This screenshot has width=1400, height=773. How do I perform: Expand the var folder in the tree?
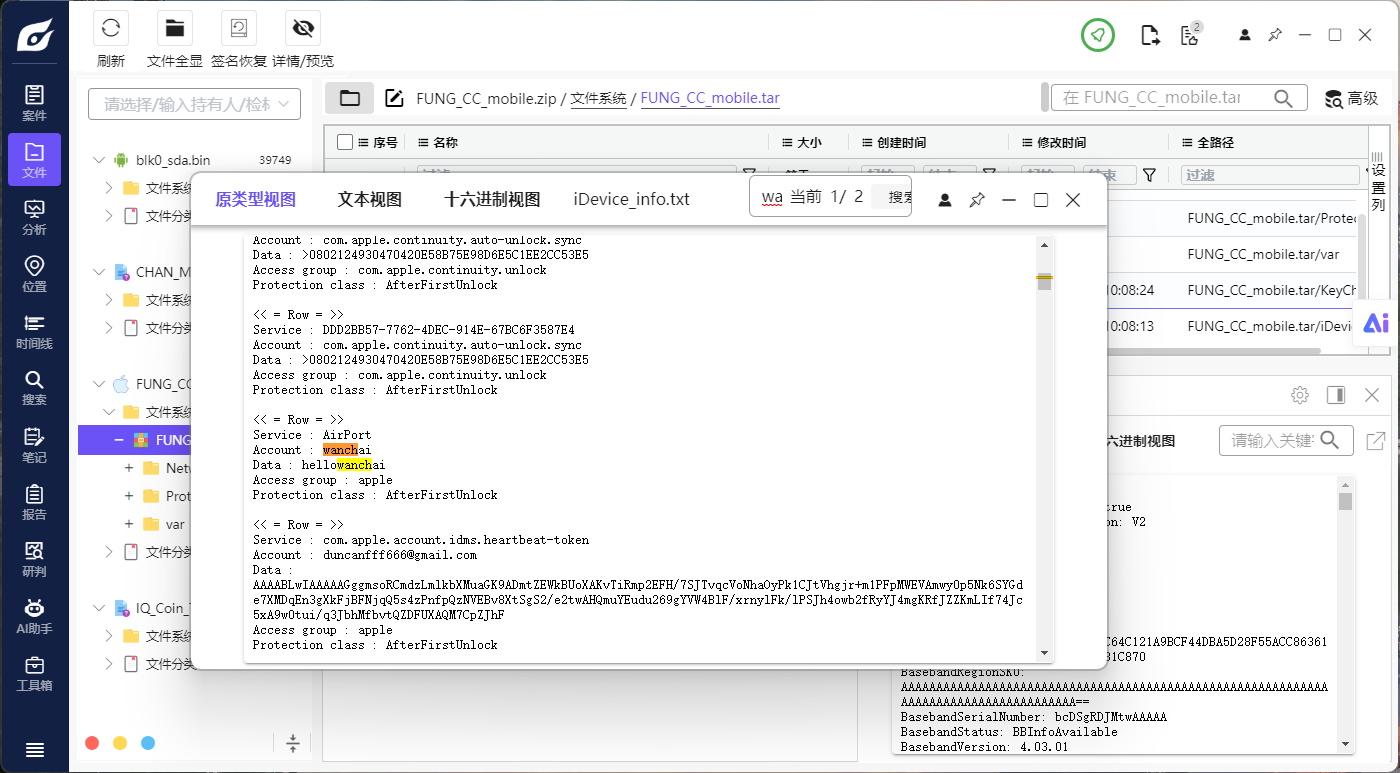pos(129,524)
